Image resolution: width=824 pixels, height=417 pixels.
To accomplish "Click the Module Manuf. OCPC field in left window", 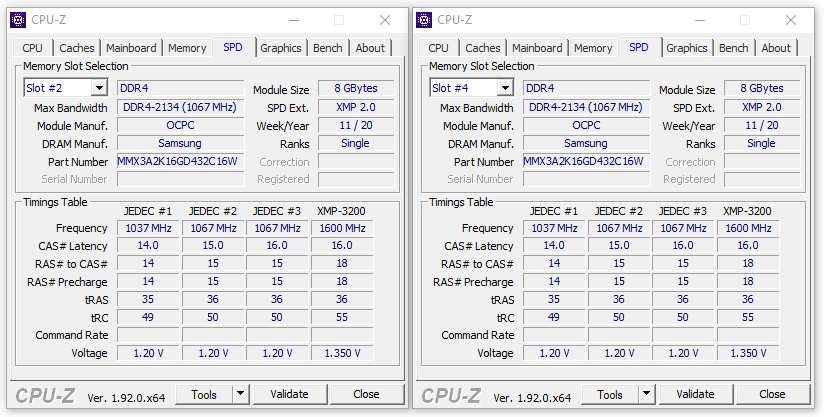I will tap(180, 126).
